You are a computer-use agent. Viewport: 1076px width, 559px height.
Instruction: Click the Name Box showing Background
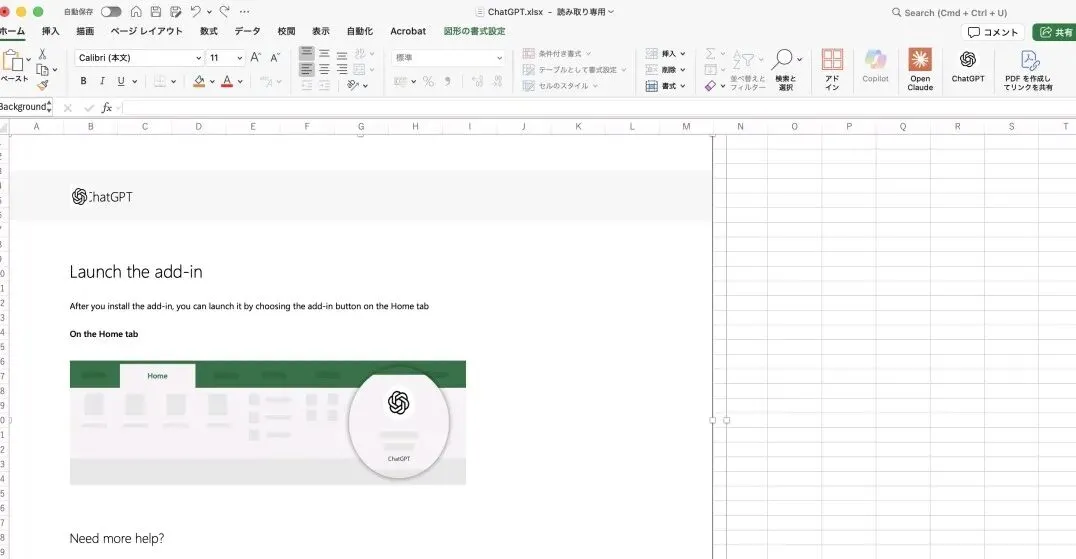[26, 107]
